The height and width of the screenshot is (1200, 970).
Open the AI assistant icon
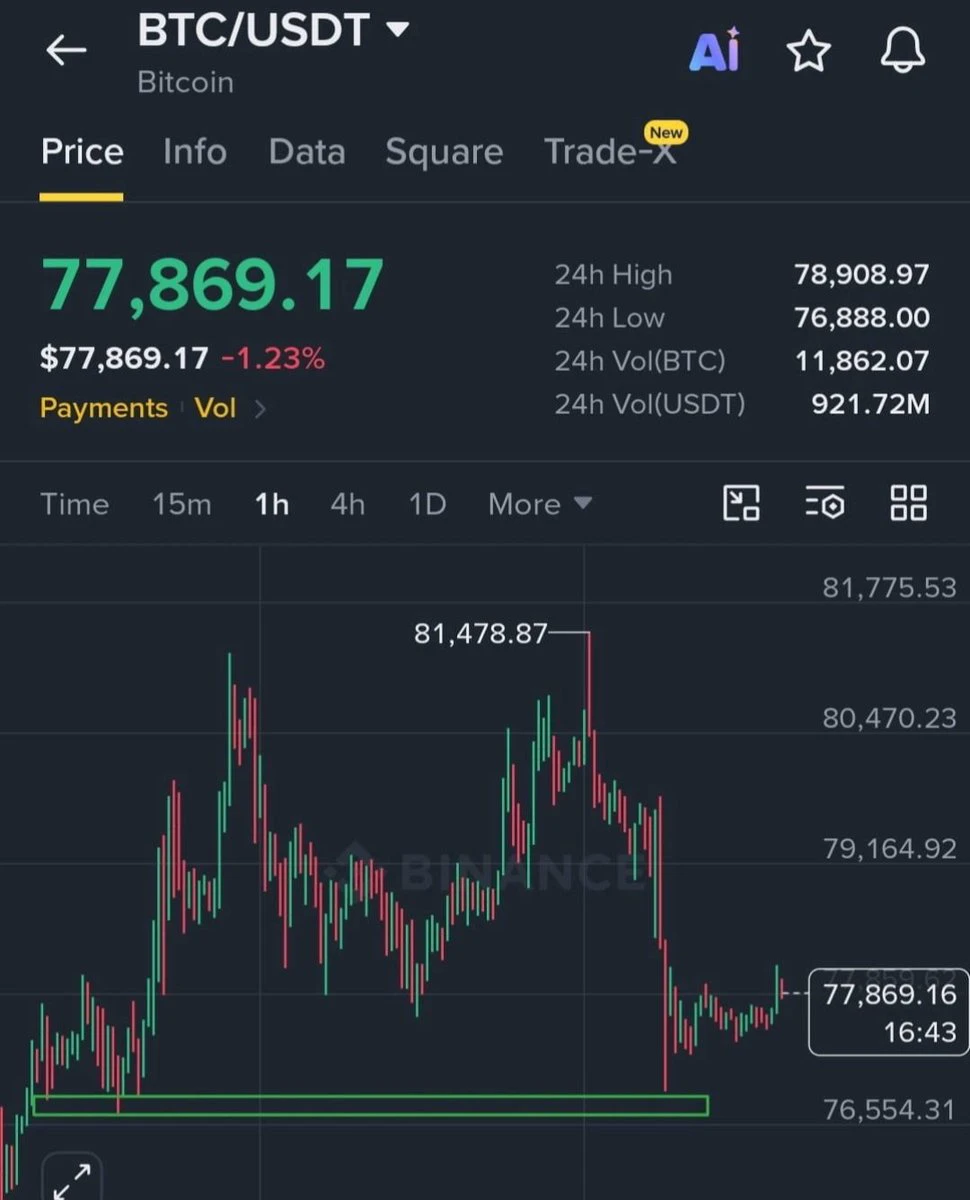(x=714, y=49)
